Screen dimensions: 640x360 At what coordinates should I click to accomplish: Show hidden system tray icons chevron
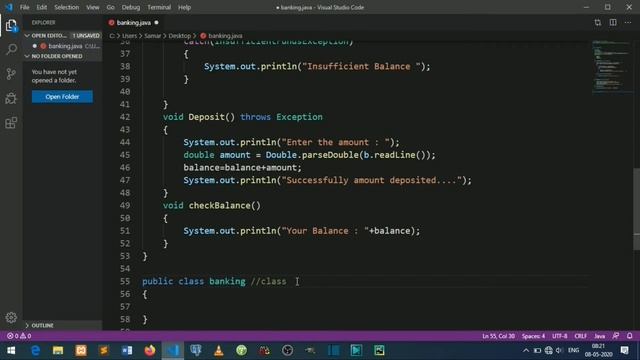526,350
